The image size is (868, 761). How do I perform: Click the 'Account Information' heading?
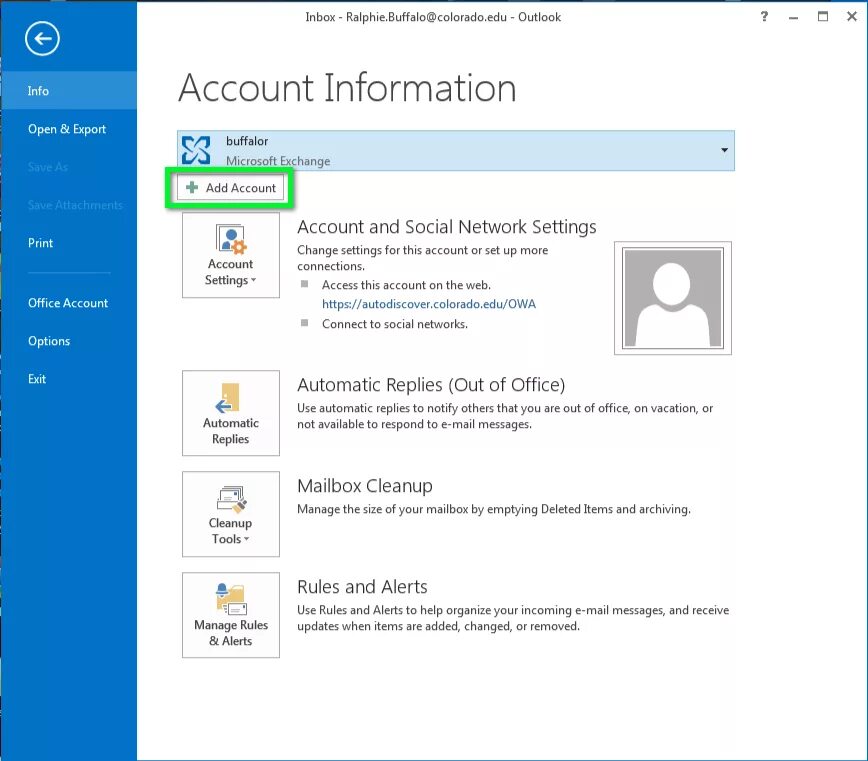click(347, 88)
